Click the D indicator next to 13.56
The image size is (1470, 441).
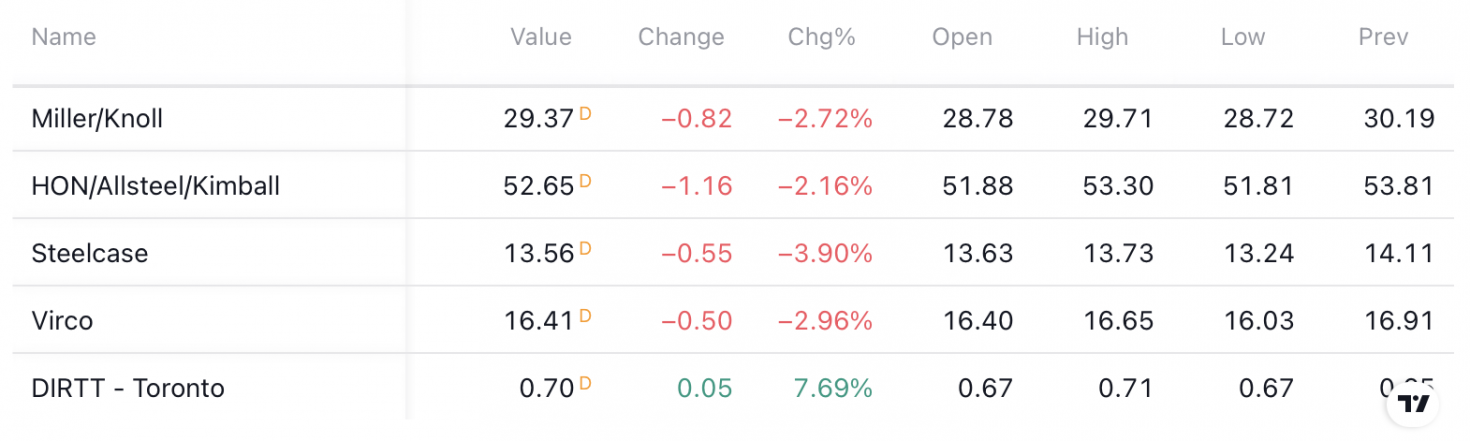585,248
